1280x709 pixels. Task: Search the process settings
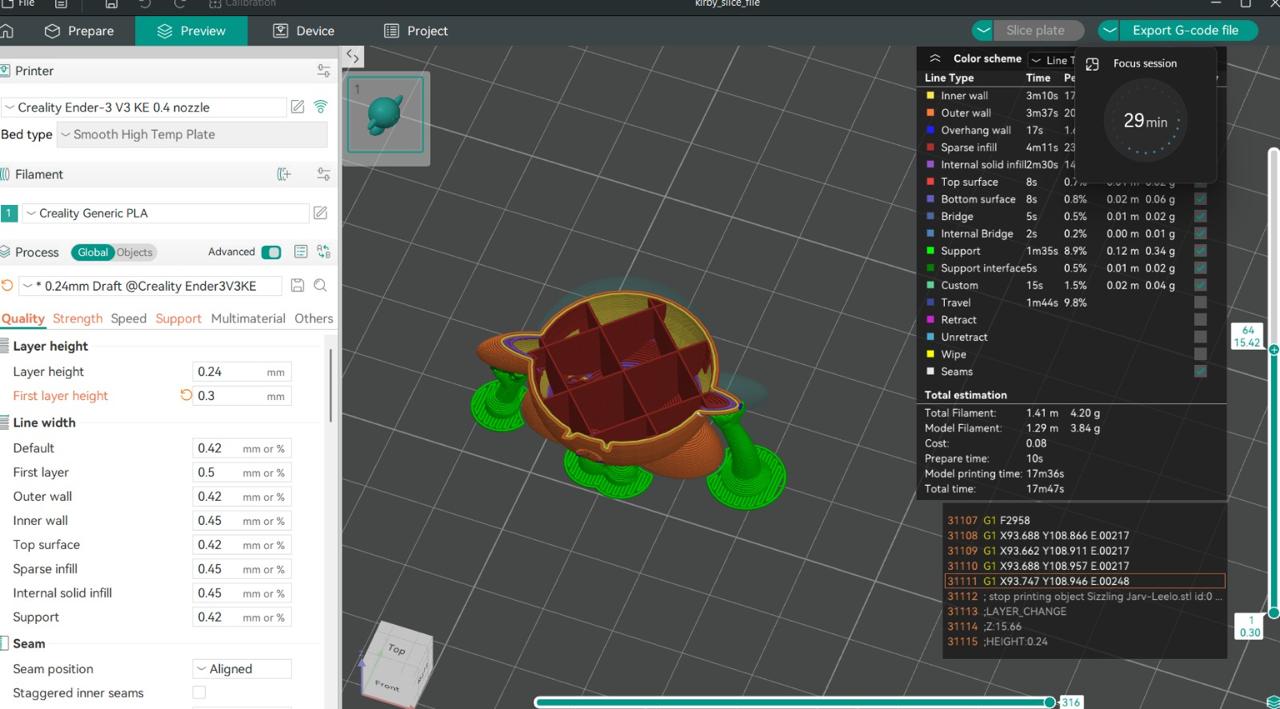click(320, 286)
